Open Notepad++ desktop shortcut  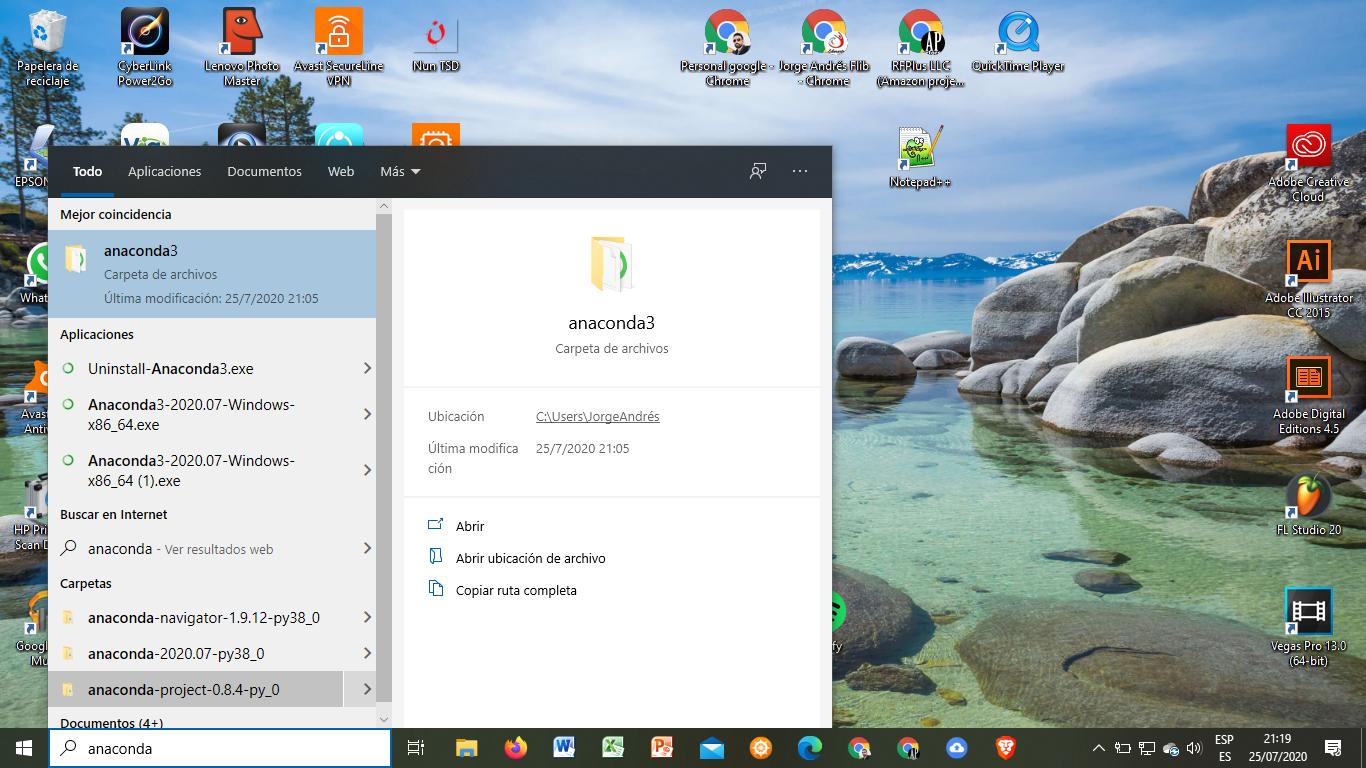(920, 157)
